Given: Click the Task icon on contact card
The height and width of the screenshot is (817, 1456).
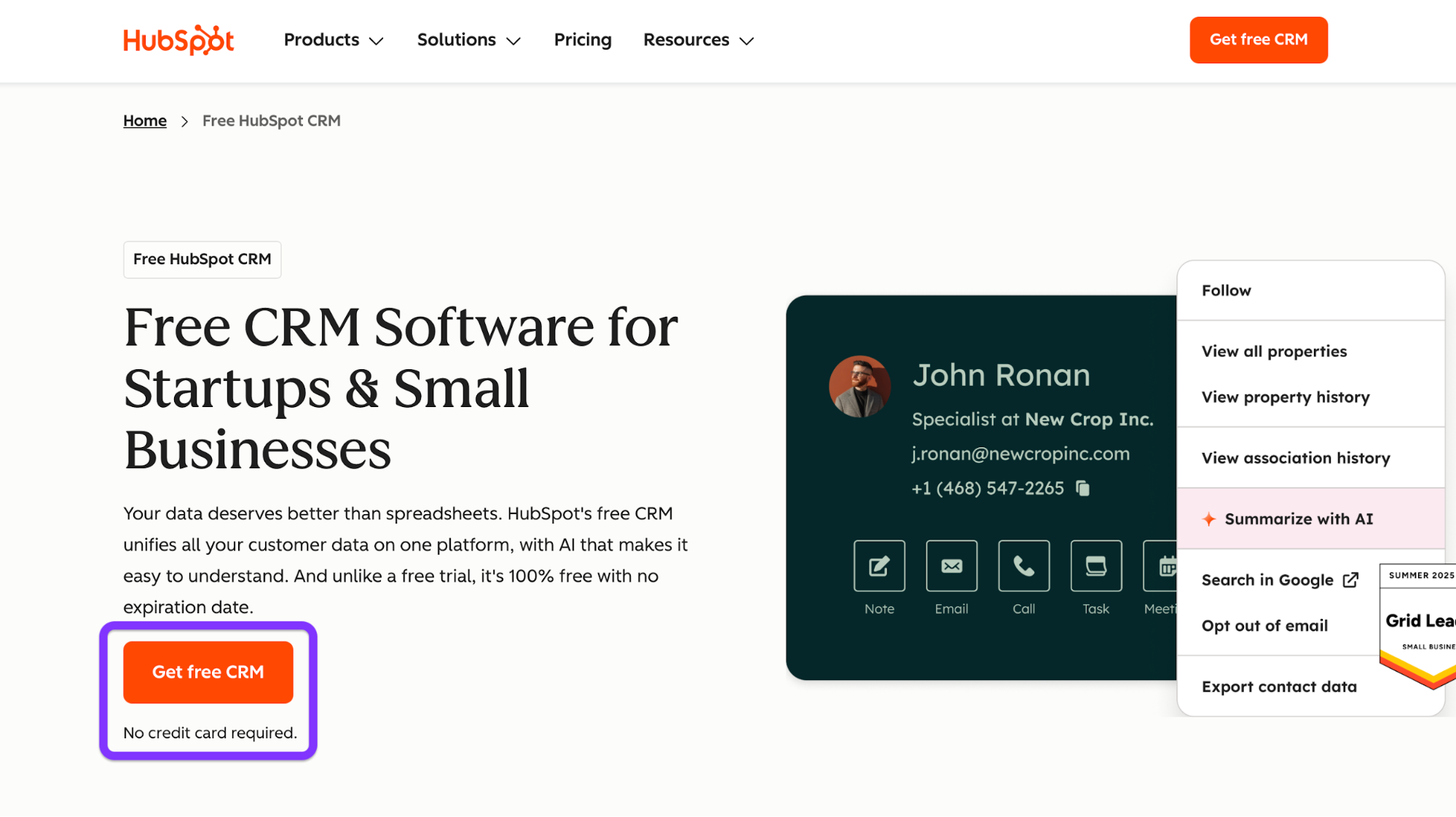Looking at the screenshot, I should [x=1095, y=566].
